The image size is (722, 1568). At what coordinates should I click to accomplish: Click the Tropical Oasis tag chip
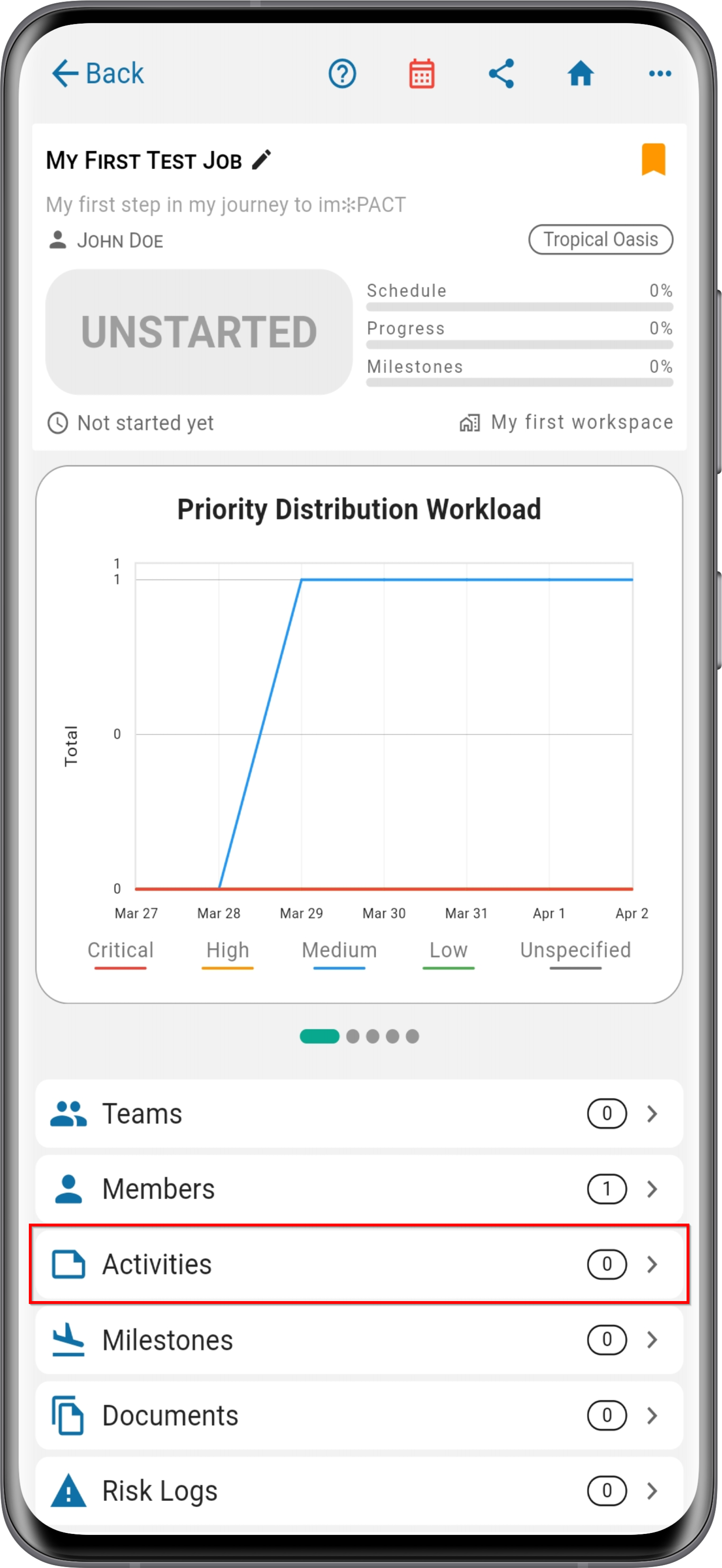tap(600, 239)
